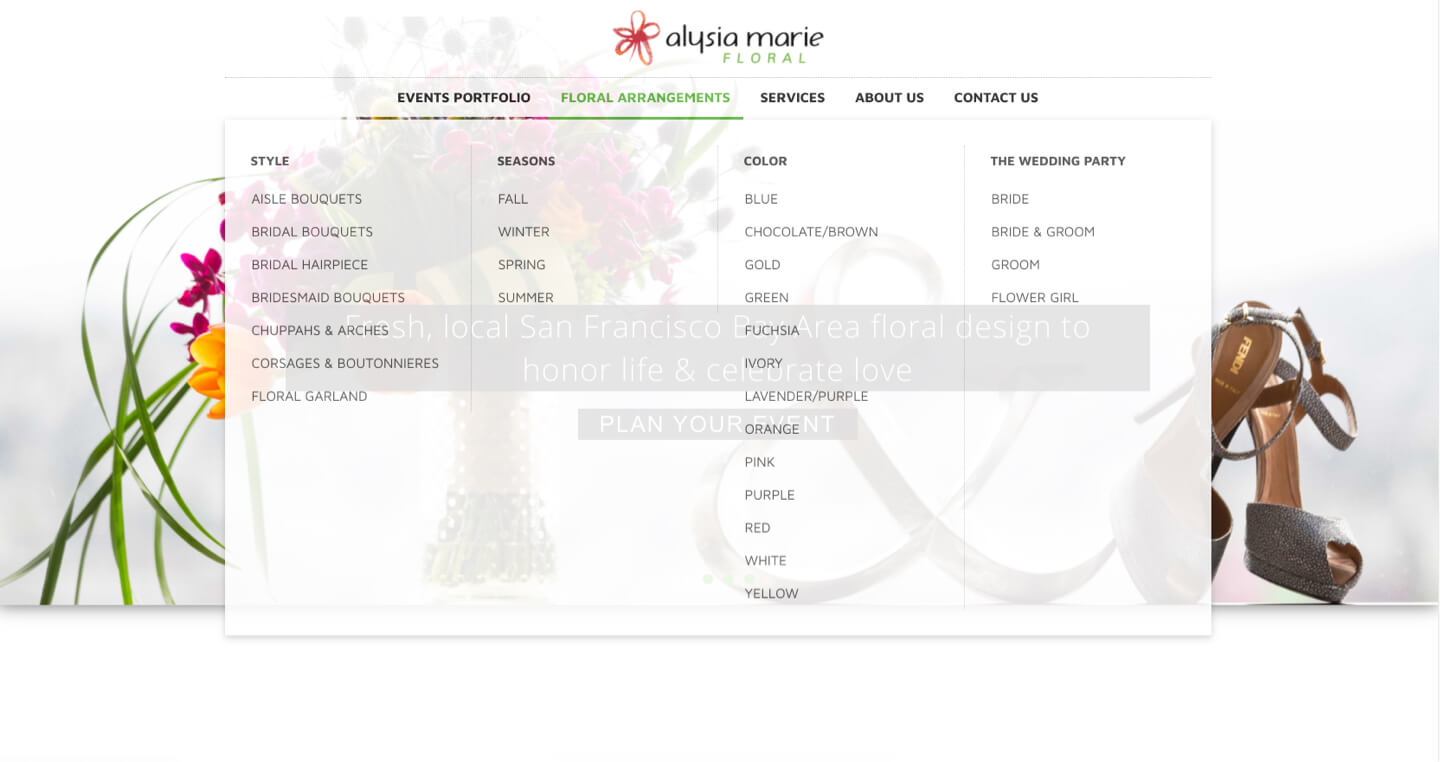Open Corsages & Boutonnieres category
The image size is (1440, 762).
tap(345, 364)
